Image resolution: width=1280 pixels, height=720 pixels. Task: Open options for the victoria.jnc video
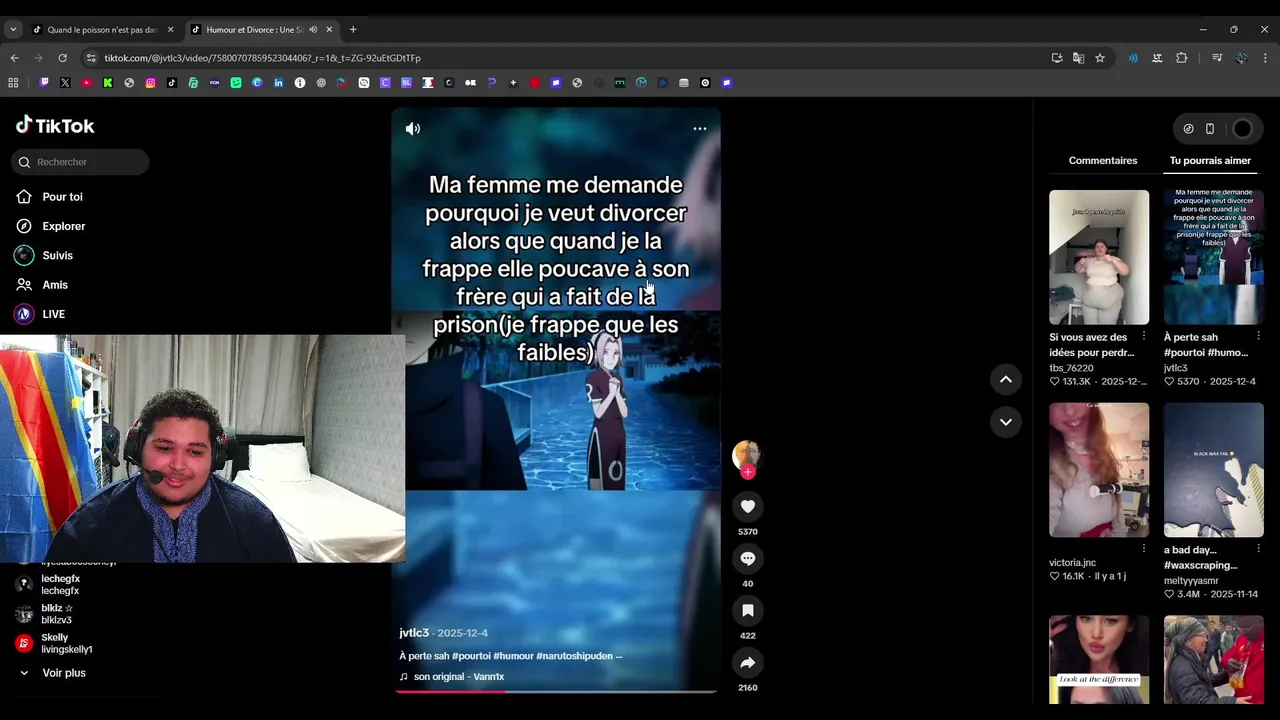point(1144,549)
